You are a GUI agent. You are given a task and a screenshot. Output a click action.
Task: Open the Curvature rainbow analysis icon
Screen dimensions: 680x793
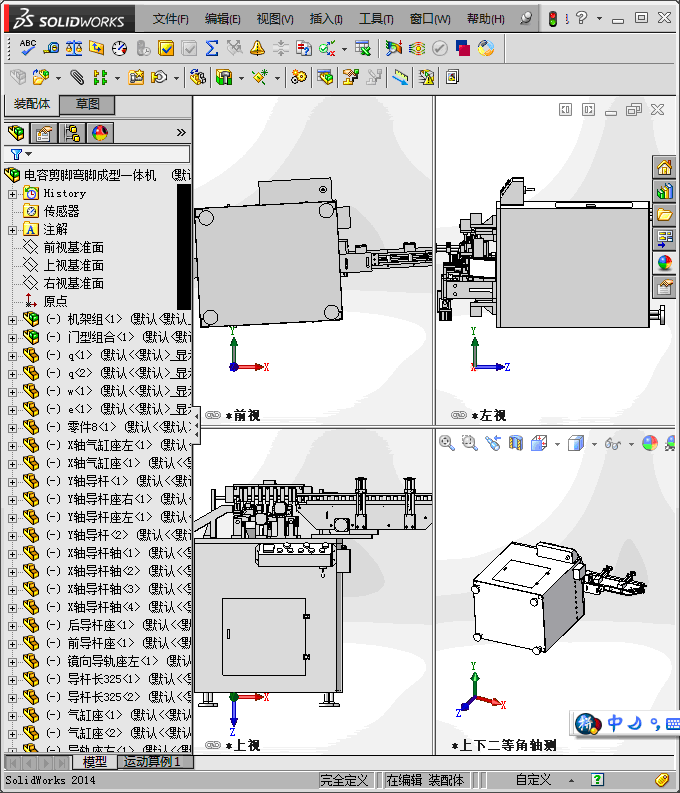(417, 48)
